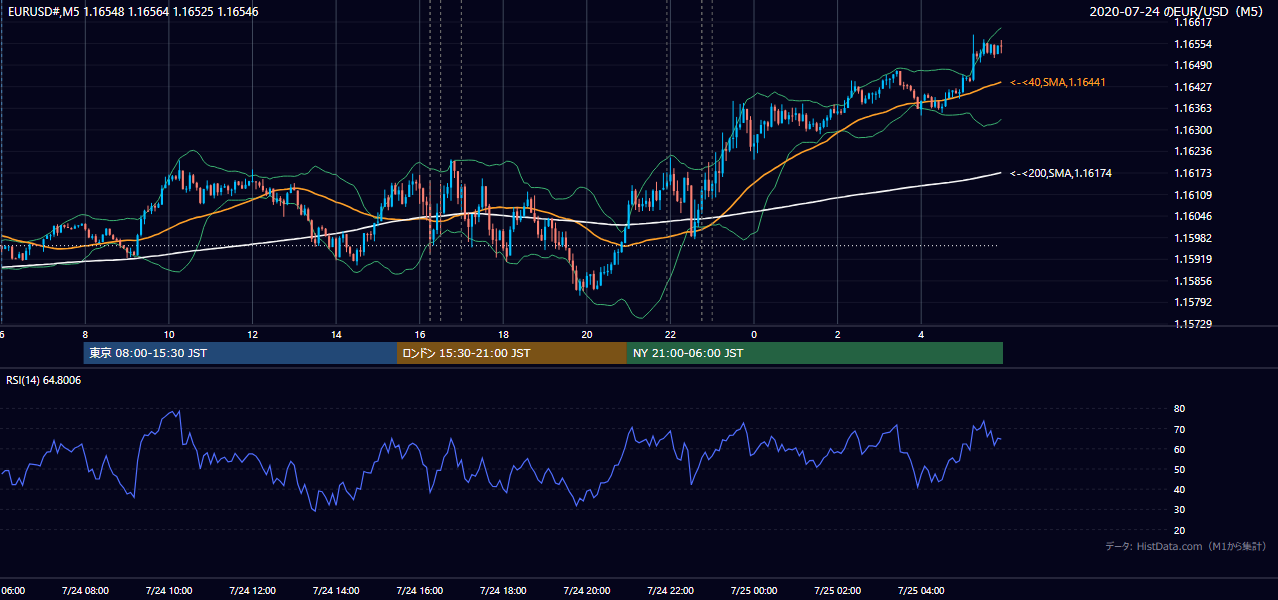The width and height of the screenshot is (1278, 600).
Task: Click the 7/25 00:00 time axis label
Action: point(754,590)
